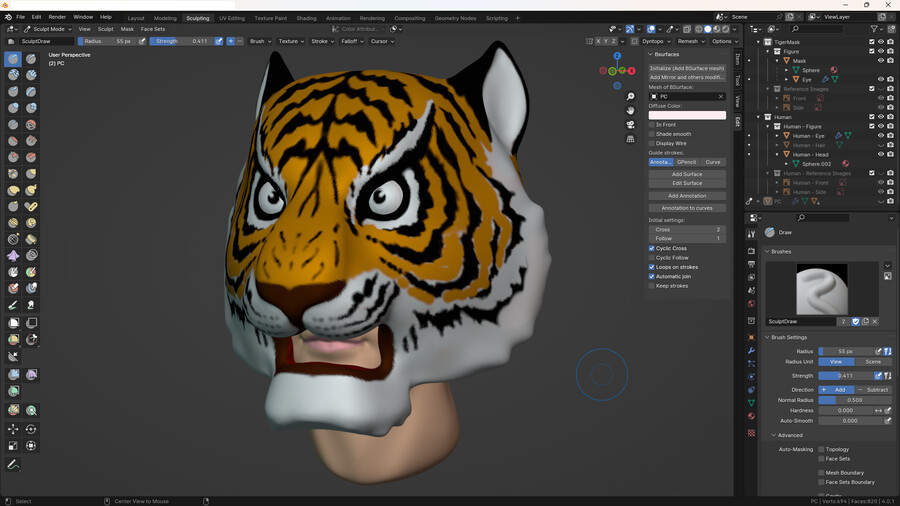
Task: Click the zoom view magnifier icon in viewport
Action: coord(630,98)
